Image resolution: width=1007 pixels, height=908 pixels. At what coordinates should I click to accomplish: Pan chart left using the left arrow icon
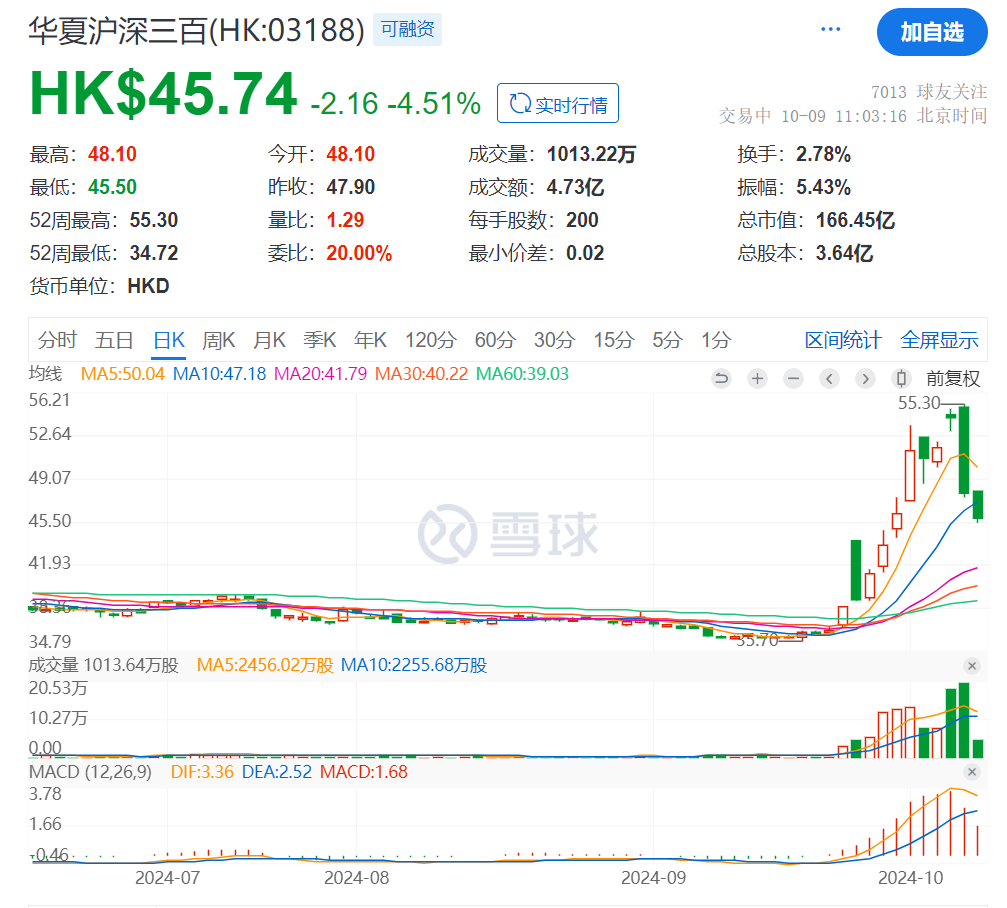pyautogui.click(x=829, y=379)
